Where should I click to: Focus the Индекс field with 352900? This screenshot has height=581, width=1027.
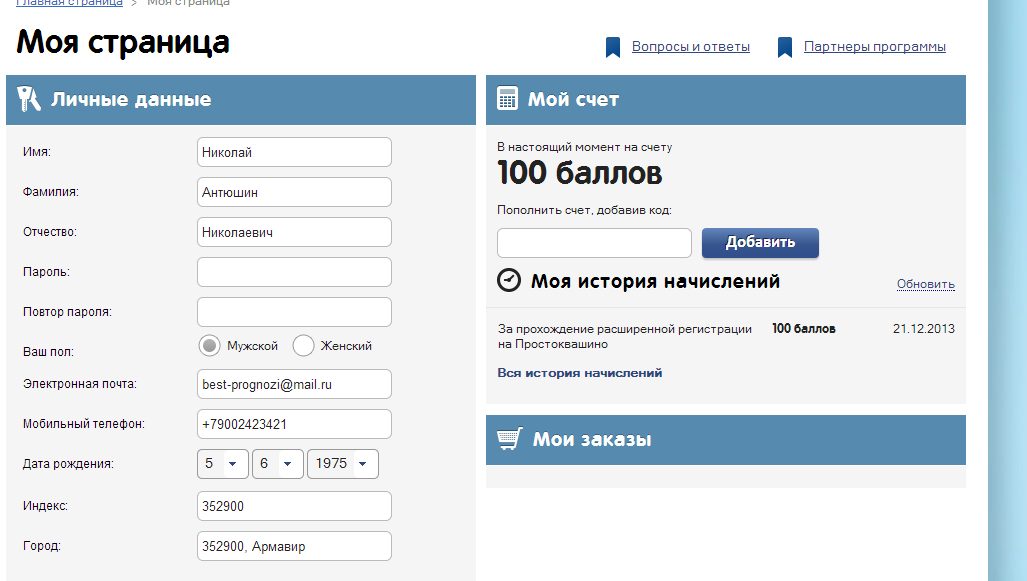[294, 506]
